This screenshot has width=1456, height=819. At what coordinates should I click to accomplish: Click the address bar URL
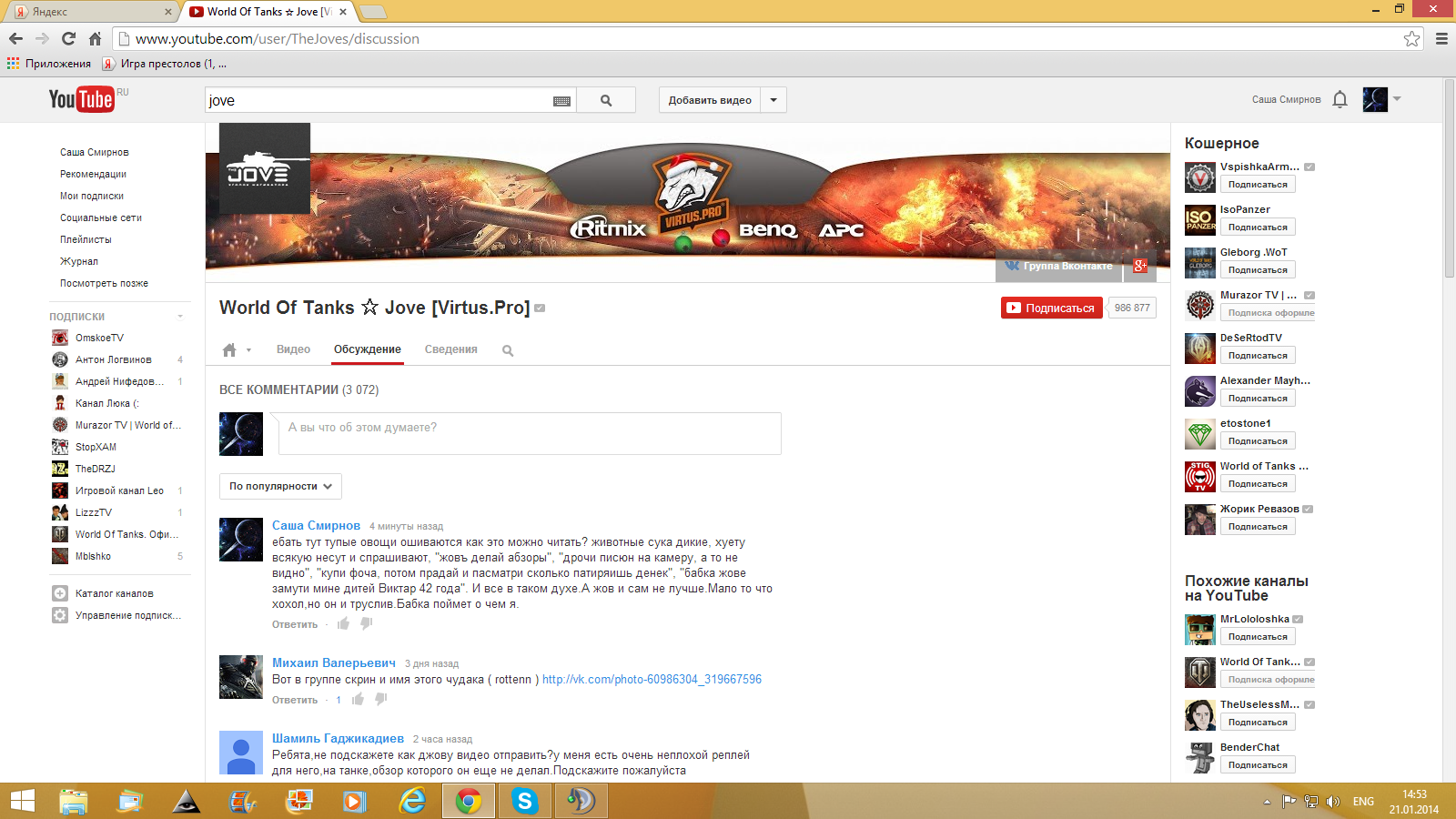click(x=278, y=38)
